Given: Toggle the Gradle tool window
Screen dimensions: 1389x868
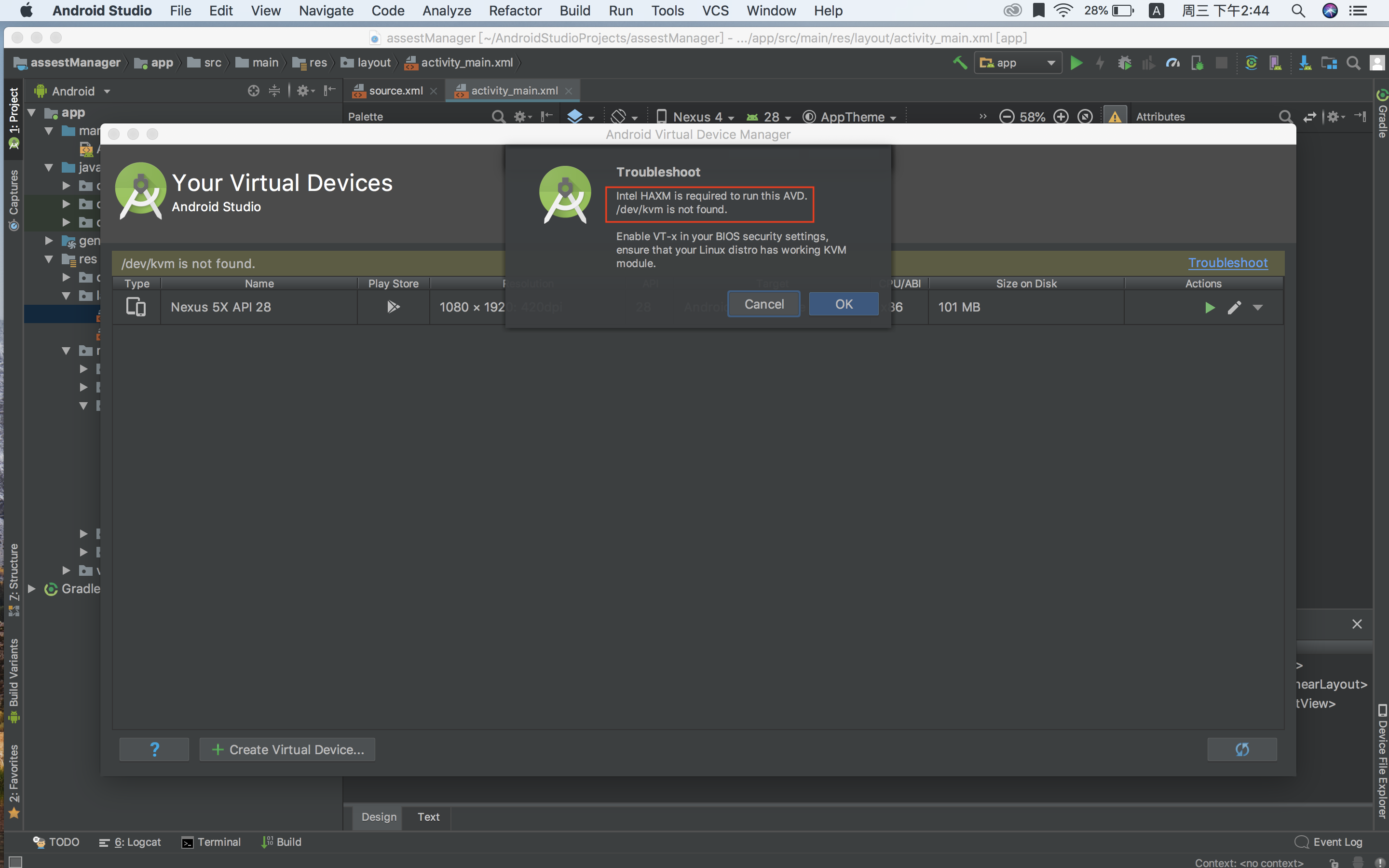Looking at the screenshot, I should click(1382, 114).
